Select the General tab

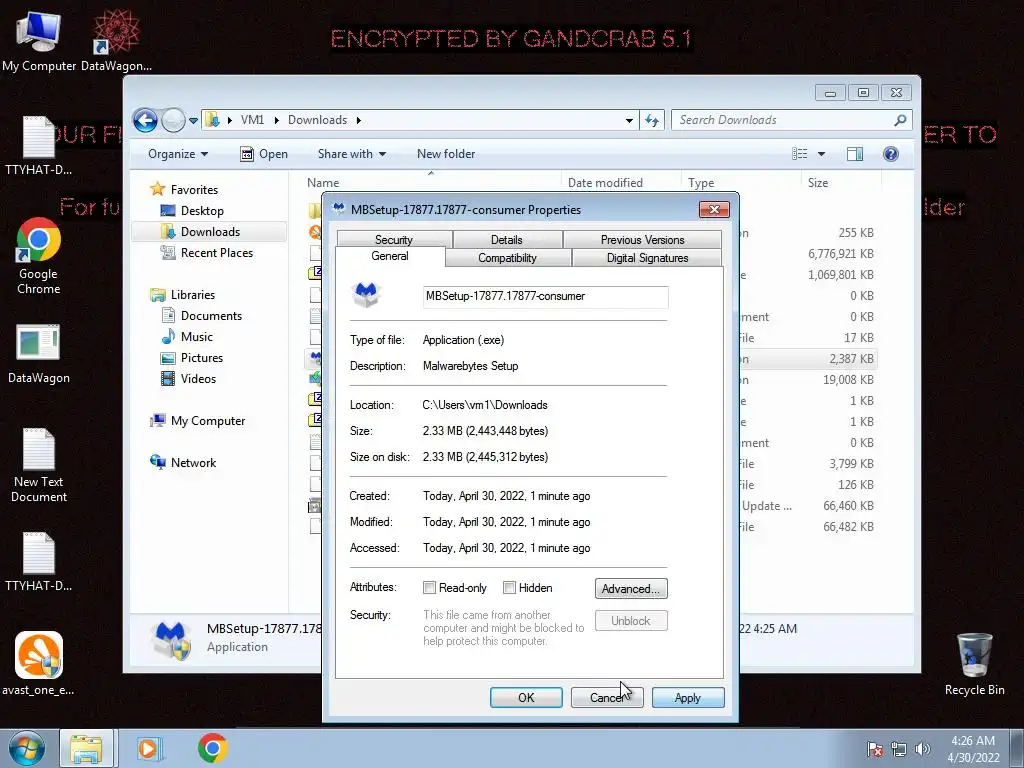(x=390, y=256)
